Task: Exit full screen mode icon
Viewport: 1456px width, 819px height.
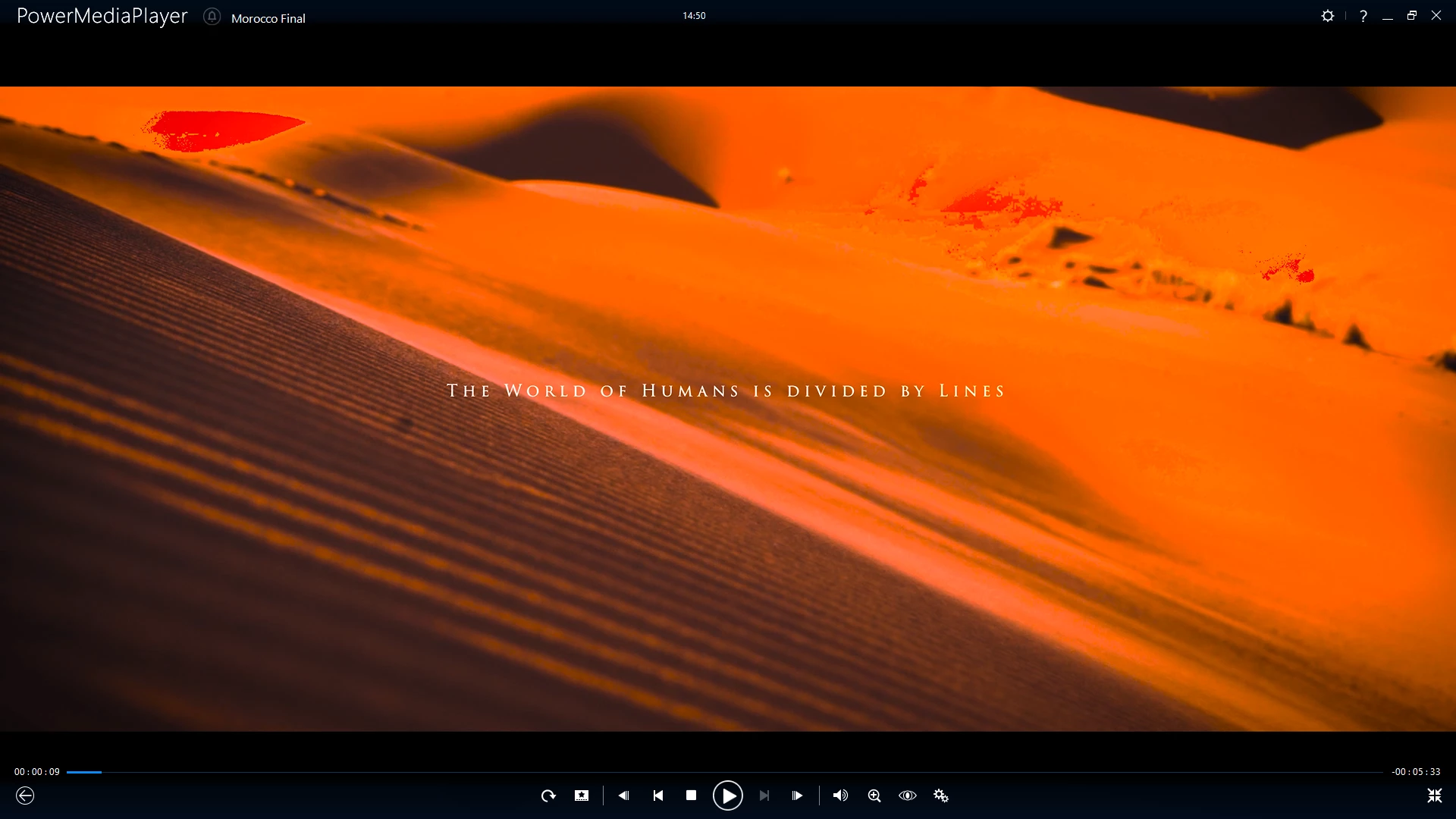Action: point(1434,795)
